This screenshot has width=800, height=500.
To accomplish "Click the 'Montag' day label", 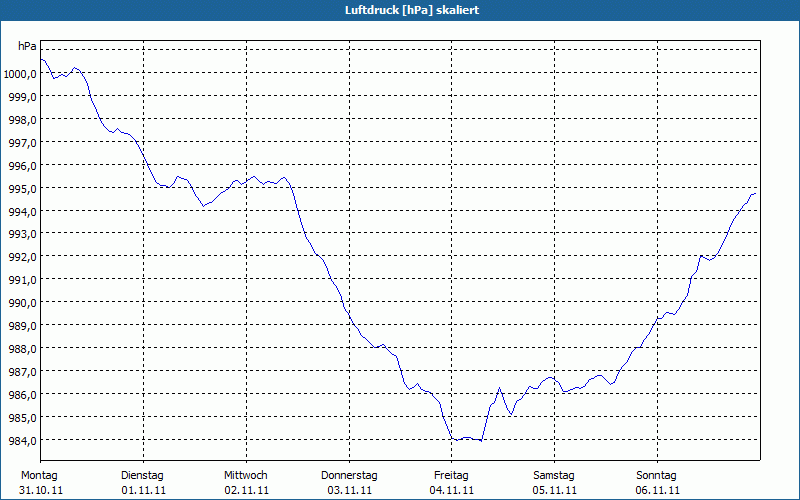I will click(x=39, y=476).
